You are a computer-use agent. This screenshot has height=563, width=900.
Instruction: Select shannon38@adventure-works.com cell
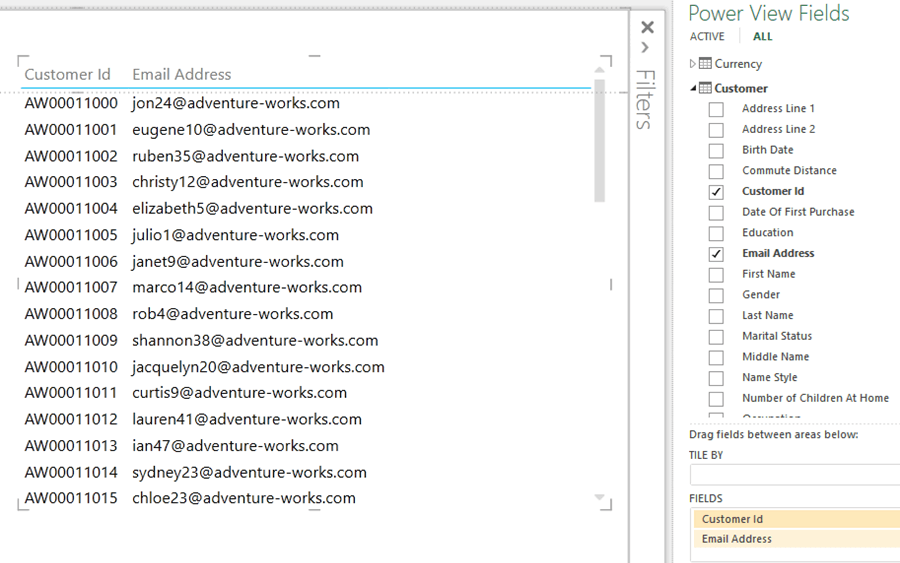[x=255, y=340]
